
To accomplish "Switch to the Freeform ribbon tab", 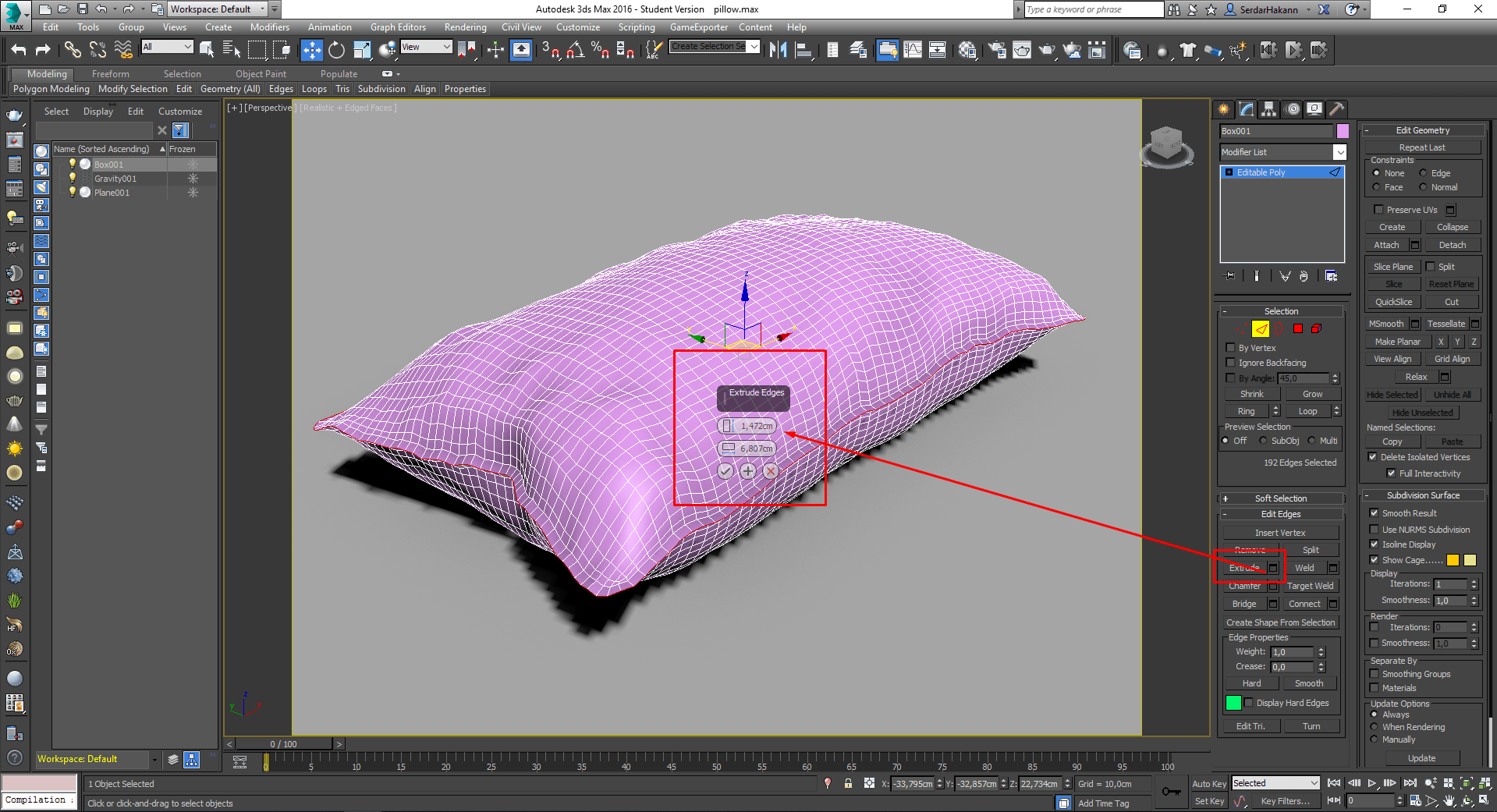I will pos(110,74).
